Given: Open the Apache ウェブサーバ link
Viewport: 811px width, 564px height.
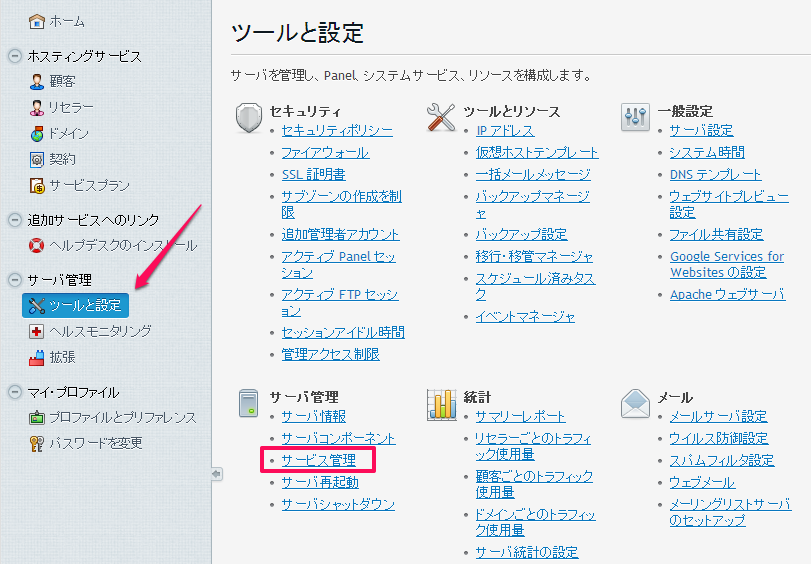Looking at the screenshot, I should point(727,294).
